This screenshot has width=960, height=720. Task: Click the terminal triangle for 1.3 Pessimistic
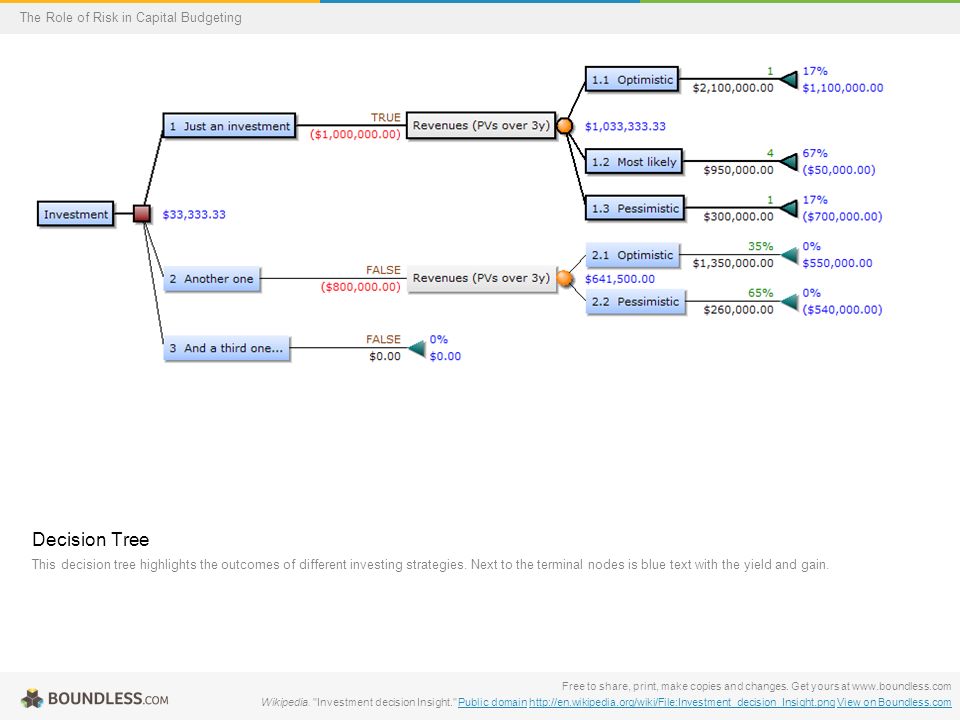click(x=789, y=208)
